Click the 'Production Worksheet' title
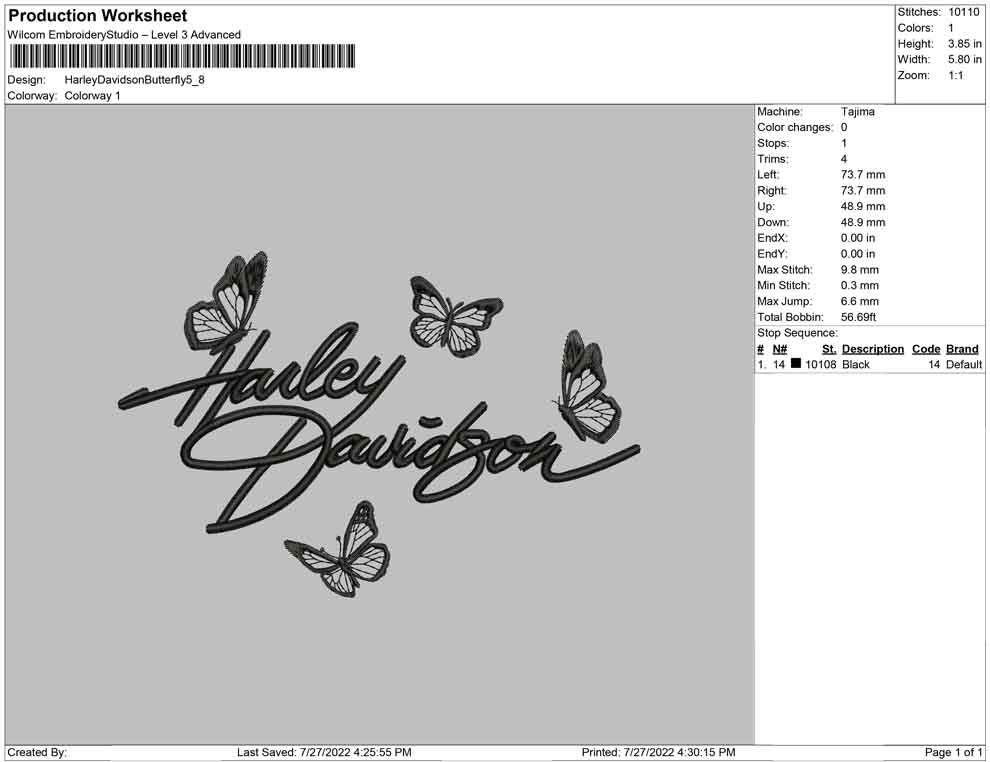The height and width of the screenshot is (762, 990). [x=98, y=16]
